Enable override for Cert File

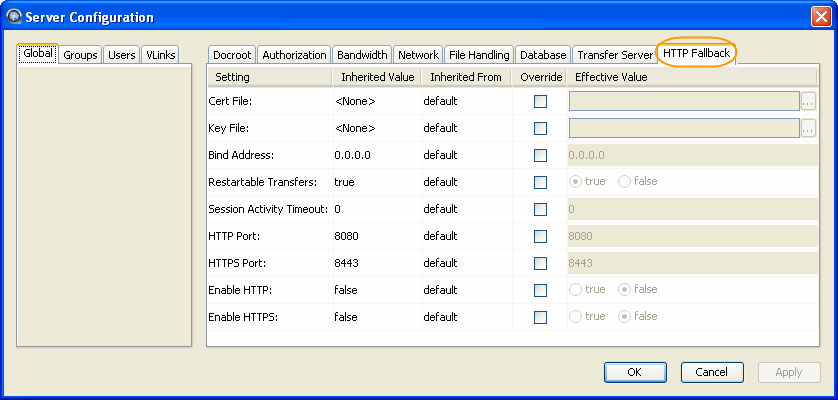[x=540, y=101]
